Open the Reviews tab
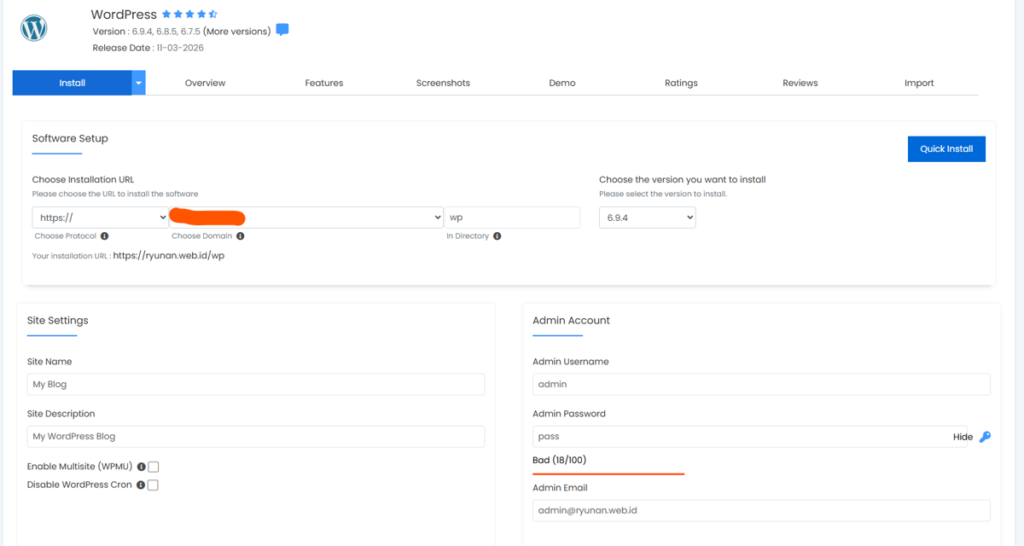Image resolution: width=1024 pixels, height=546 pixels. coord(800,83)
